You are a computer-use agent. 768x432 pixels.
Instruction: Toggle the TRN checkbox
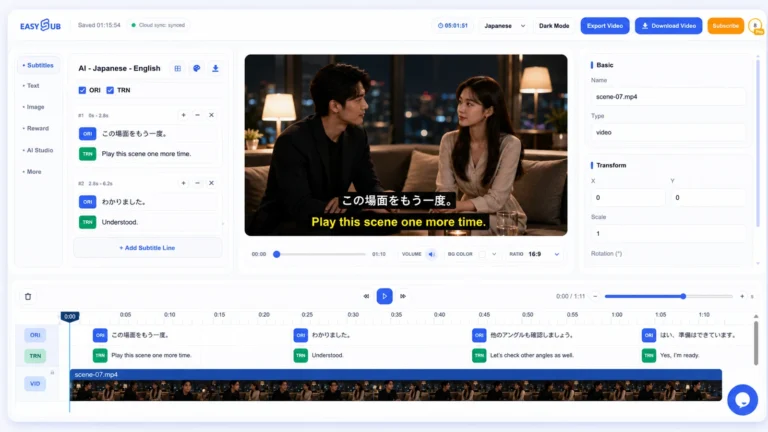click(x=110, y=90)
